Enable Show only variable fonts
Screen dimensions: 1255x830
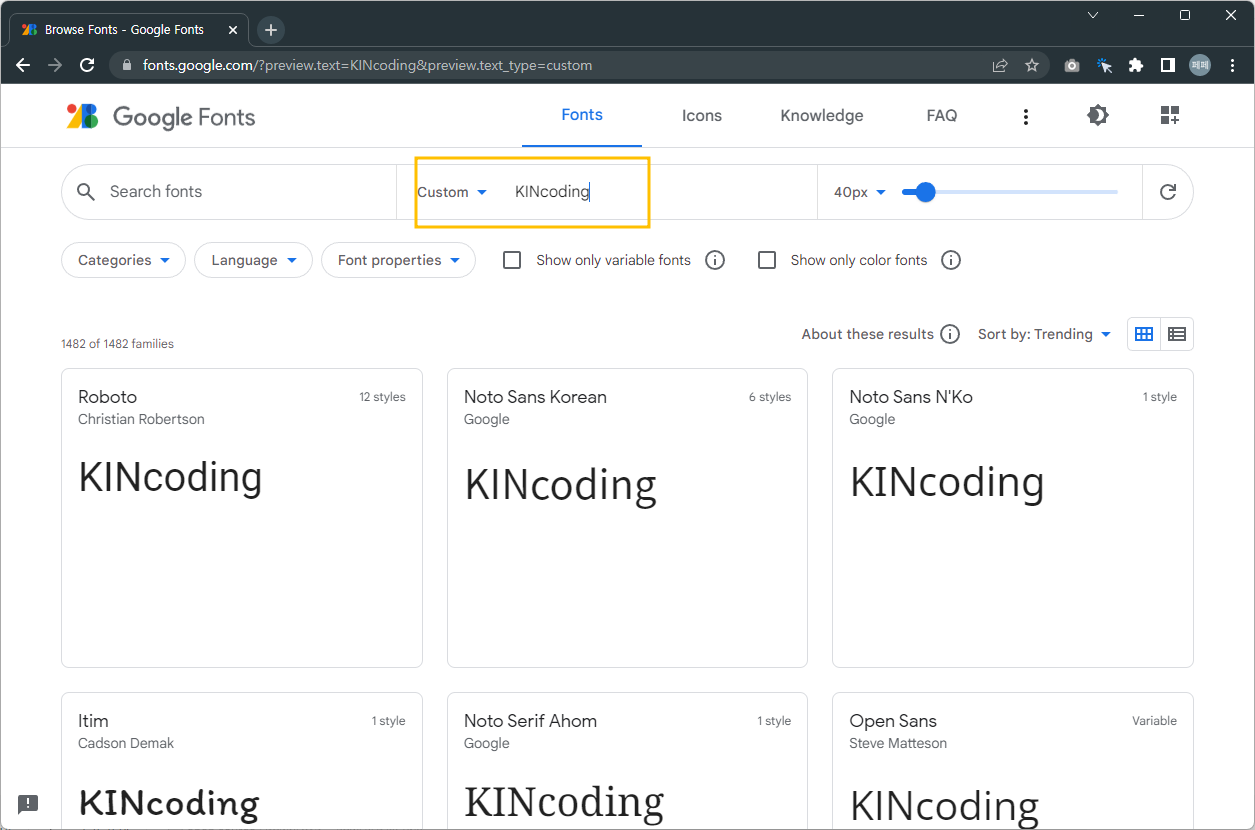(512, 260)
